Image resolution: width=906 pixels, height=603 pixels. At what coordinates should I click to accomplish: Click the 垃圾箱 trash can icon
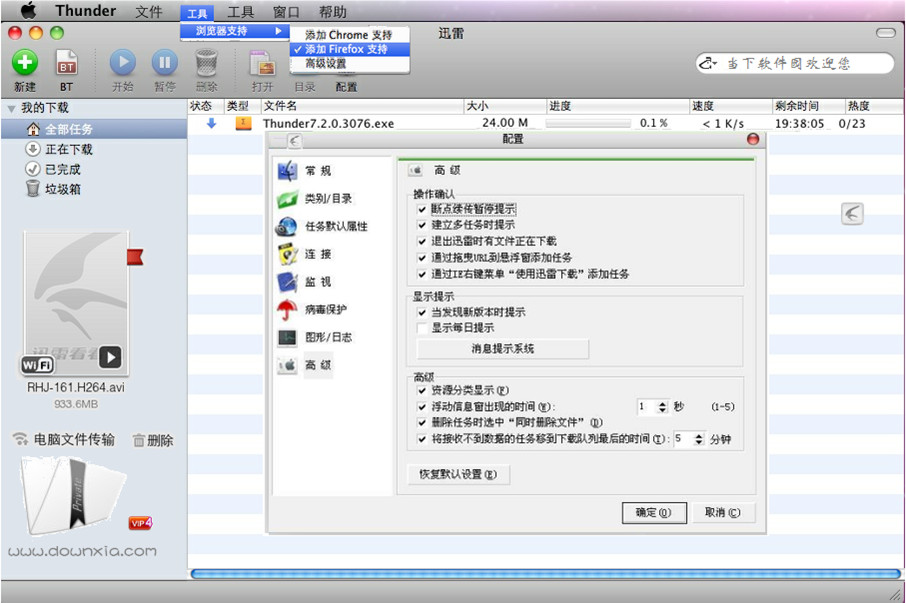click(33, 189)
